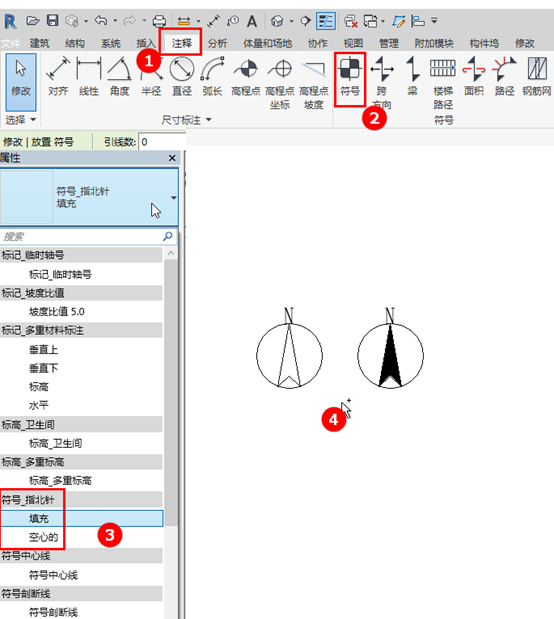The width and height of the screenshot is (554, 619).
Task: Click the 楼梯路径 stair path tool
Action: 443,84
